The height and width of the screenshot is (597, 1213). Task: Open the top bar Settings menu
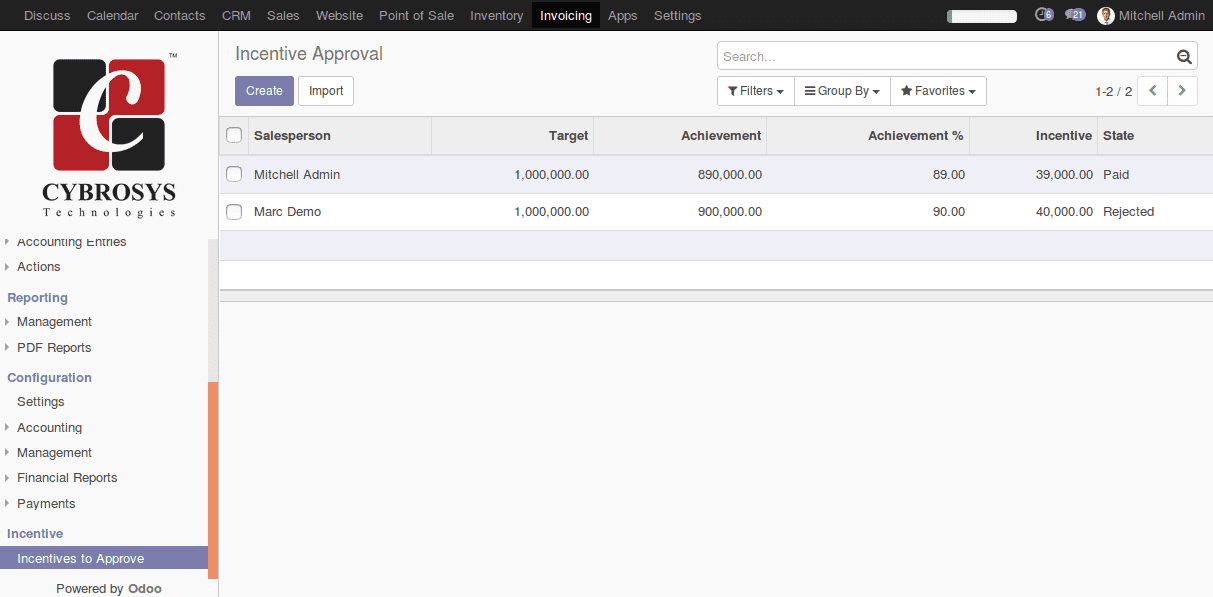[678, 15]
